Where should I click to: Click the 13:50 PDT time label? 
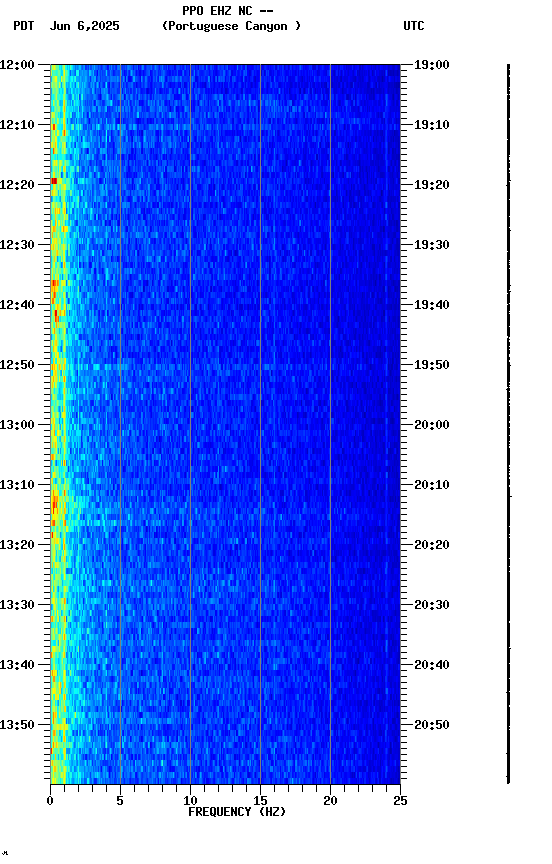coord(17,726)
